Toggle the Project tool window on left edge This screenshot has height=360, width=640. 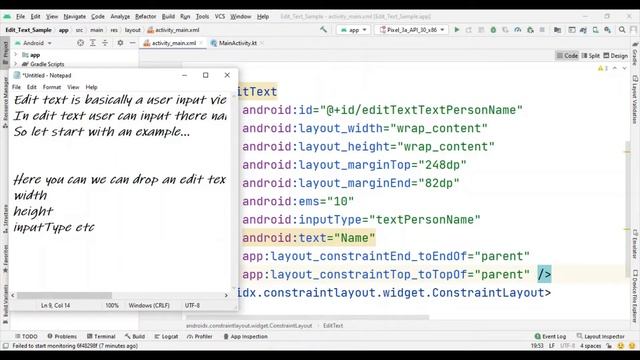[x=5, y=53]
